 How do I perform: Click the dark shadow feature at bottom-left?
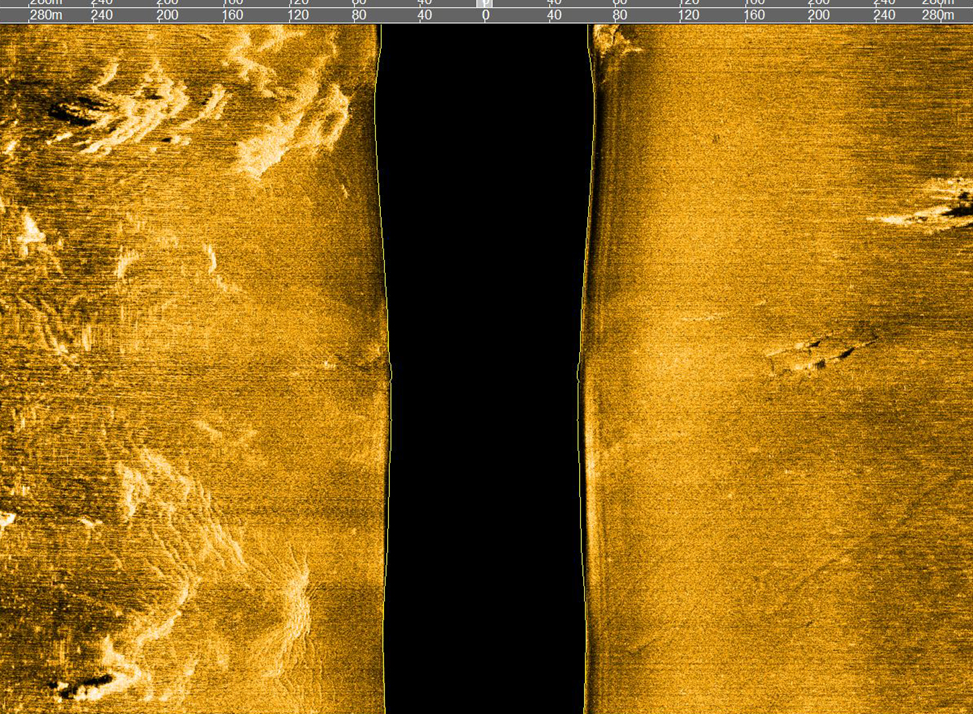coord(85,687)
